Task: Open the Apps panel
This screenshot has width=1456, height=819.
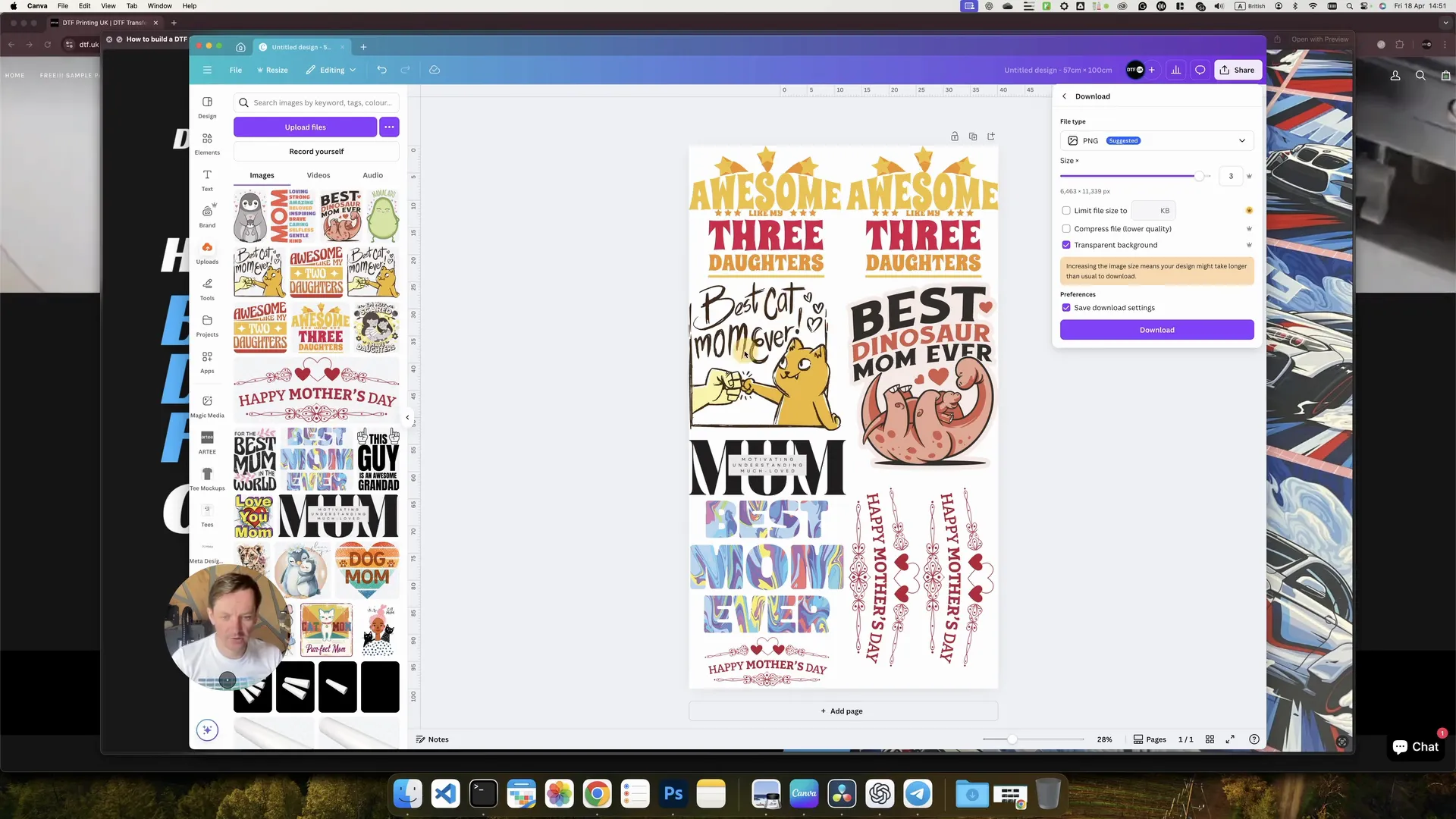Action: click(207, 362)
